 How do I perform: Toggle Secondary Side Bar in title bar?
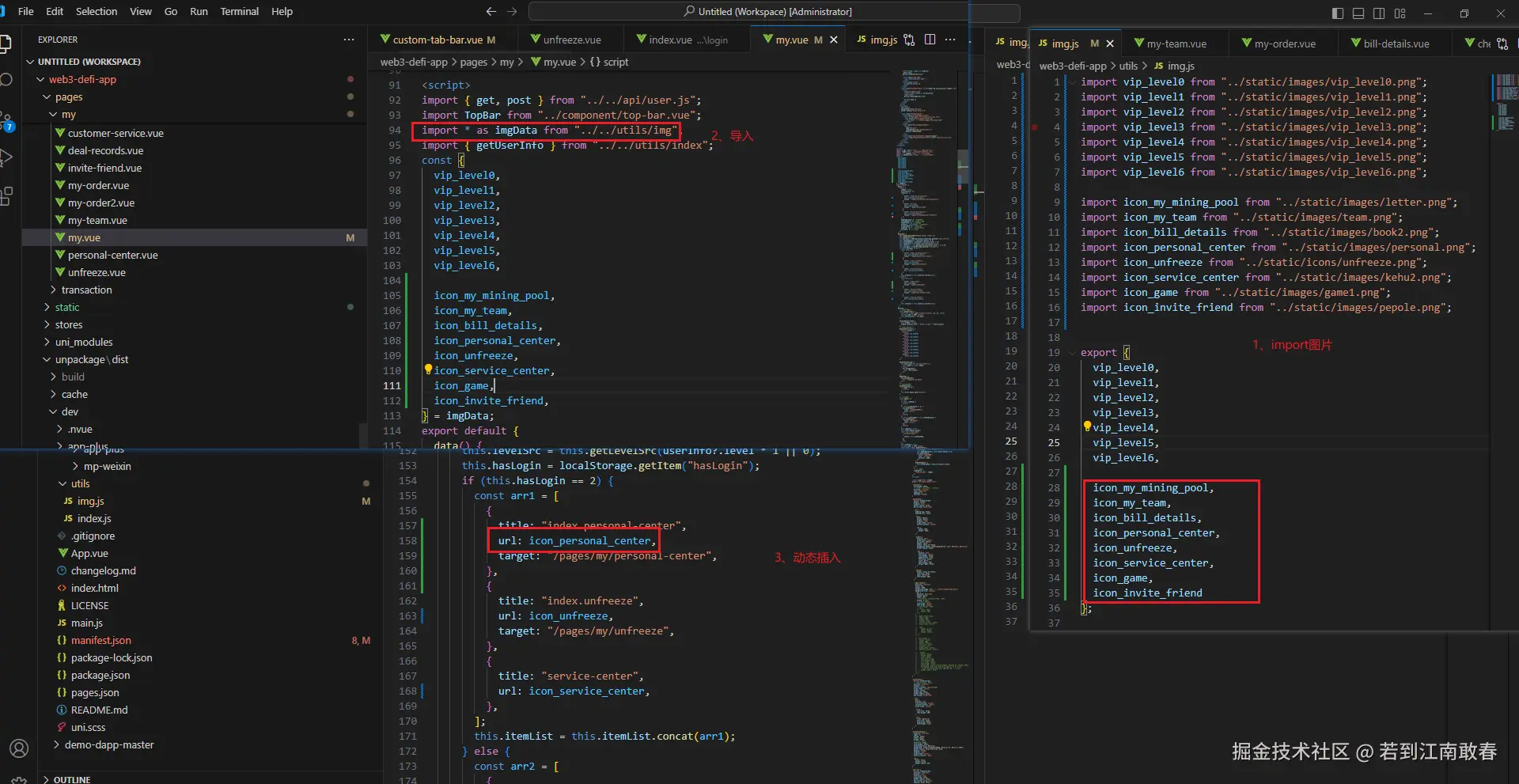1379,13
